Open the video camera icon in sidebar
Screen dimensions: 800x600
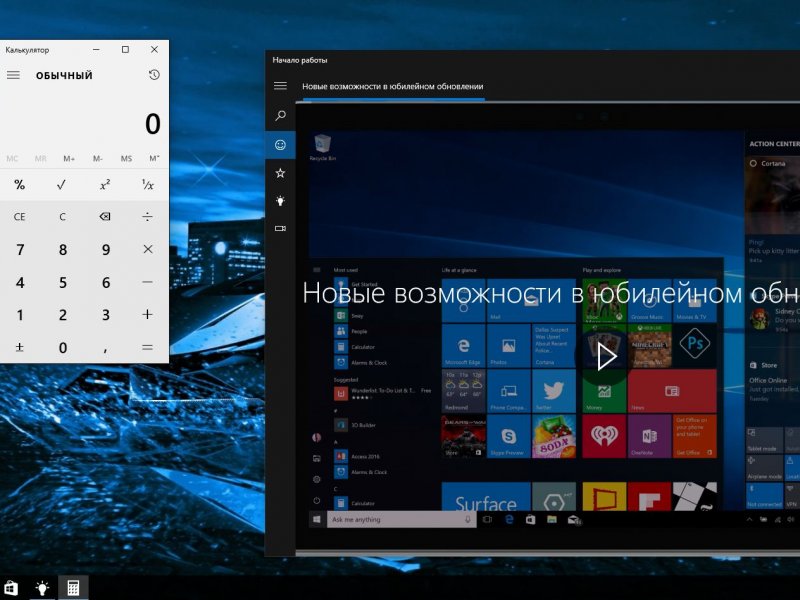click(280, 229)
